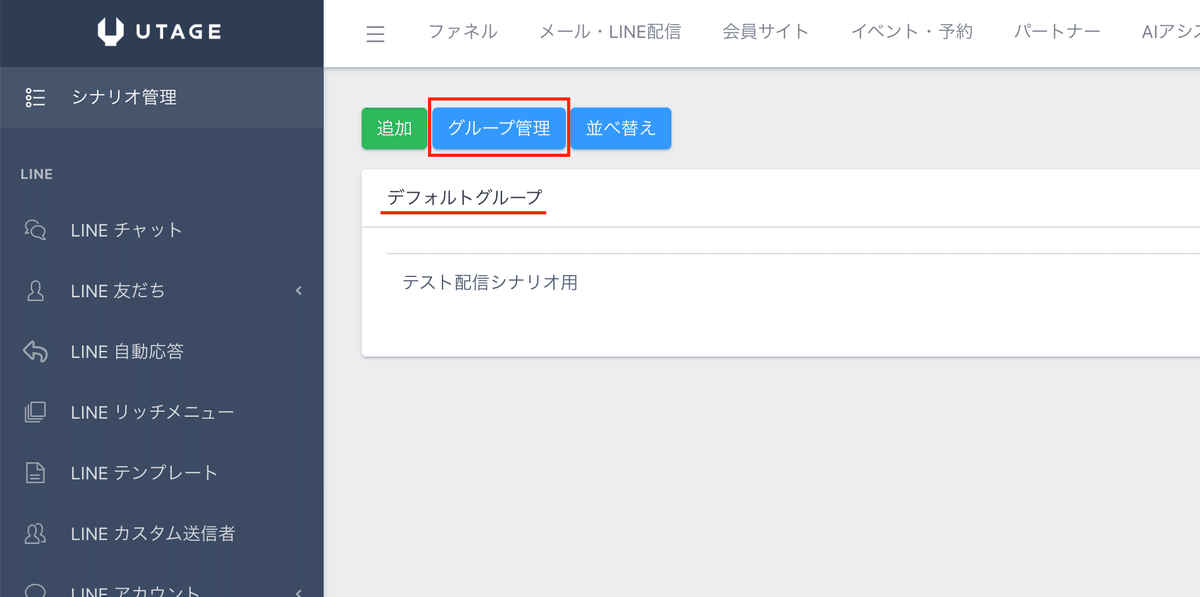Select the シナリオ管理 sidebar icon
Screen dimensions: 1200x597
(35, 97)
